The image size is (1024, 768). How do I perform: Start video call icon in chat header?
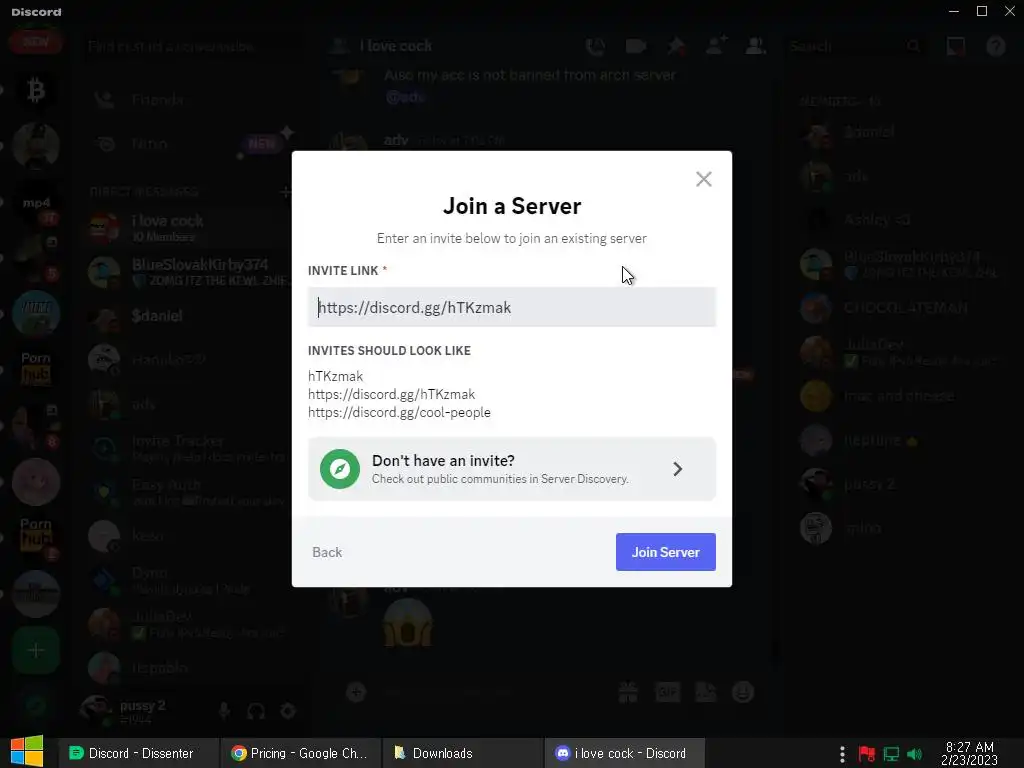pos(635,46)
